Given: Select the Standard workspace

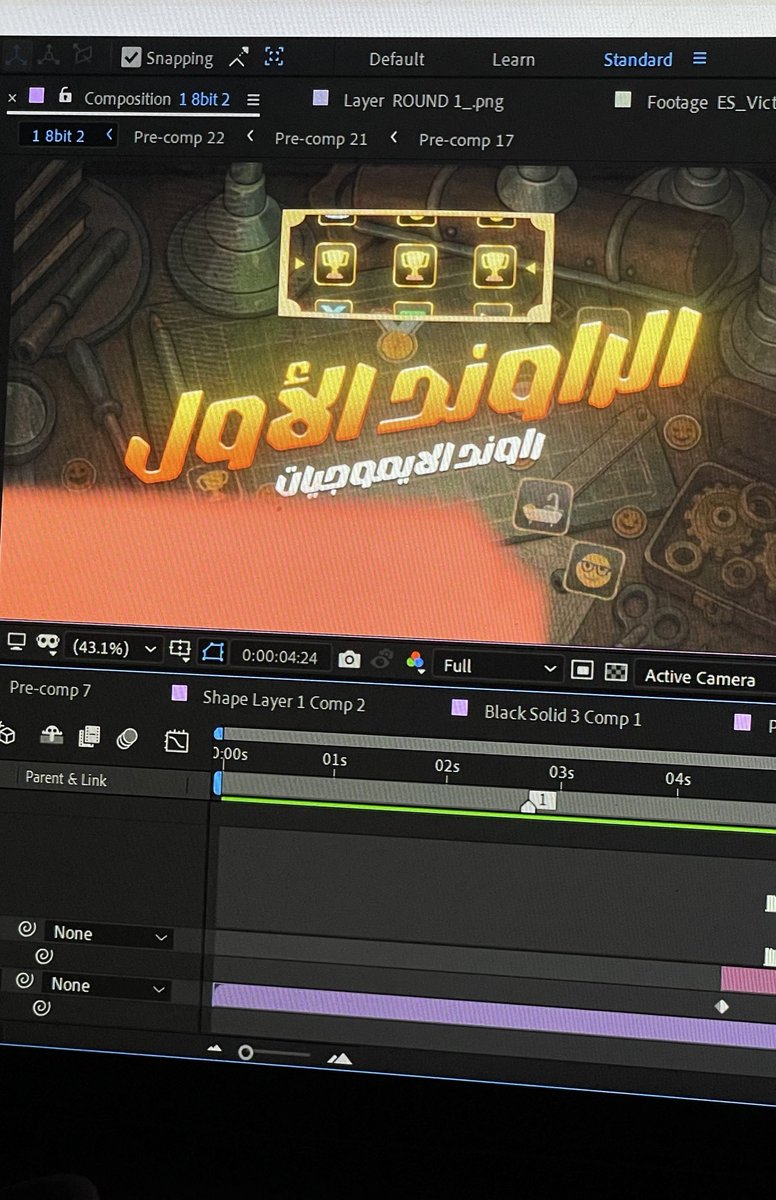Looking at the screenshot, I should [638, 60].
